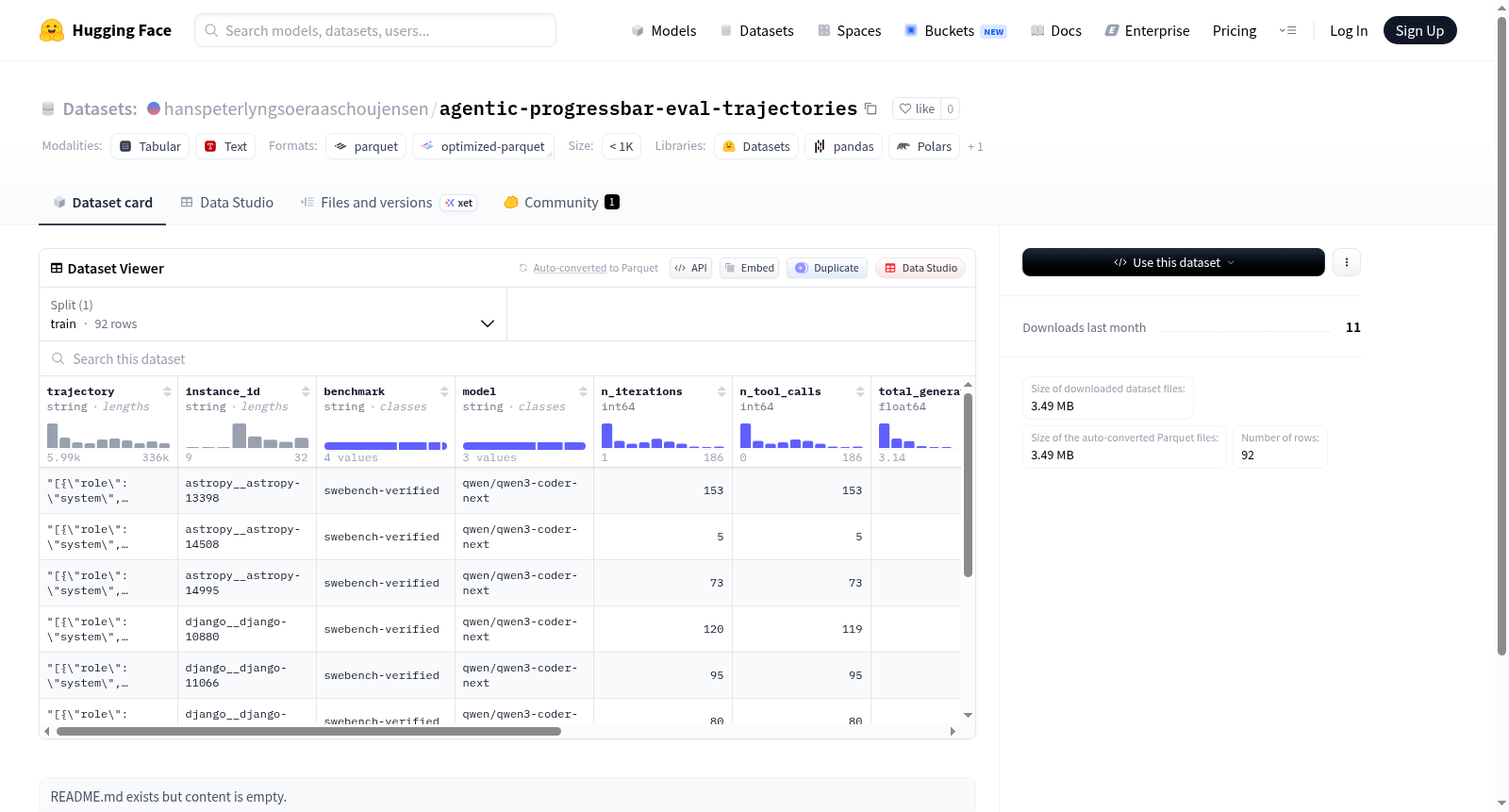Click the page's vertical scrollbar
Screen dimensions: 1509x812
(x=1501, y=335)
